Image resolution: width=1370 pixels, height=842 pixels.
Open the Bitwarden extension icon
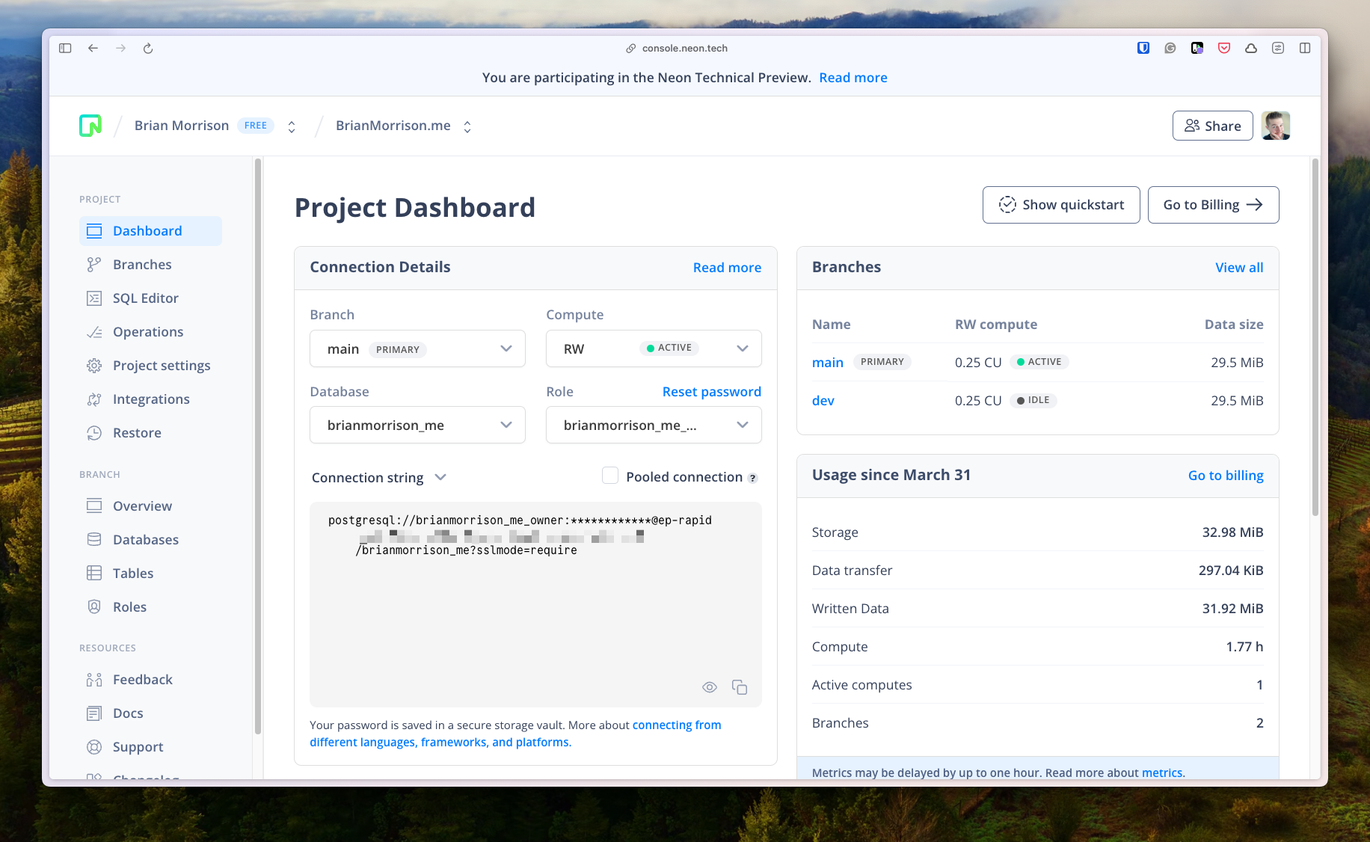(x=1143, y=48)
